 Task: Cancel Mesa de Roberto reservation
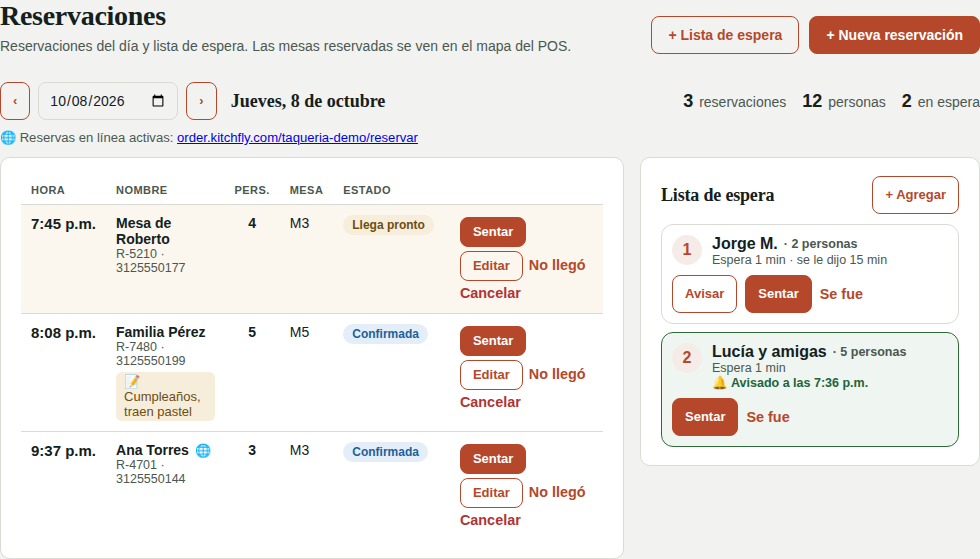click(490, 293)
